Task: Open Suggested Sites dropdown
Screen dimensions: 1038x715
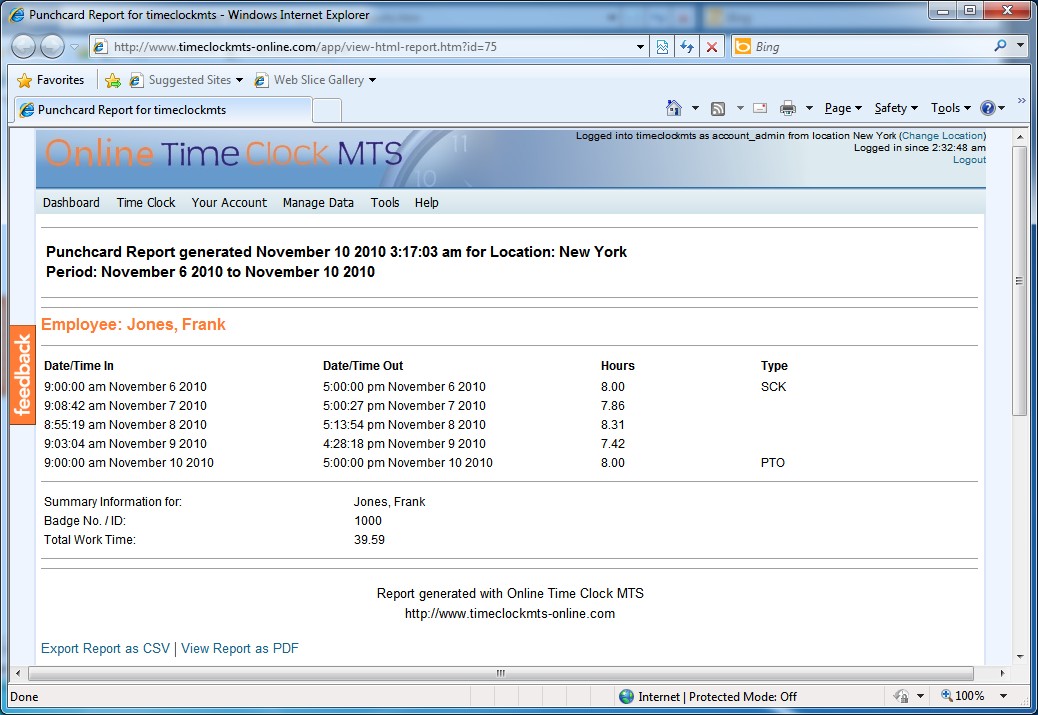Action: pyautogui.click(x=187, y=80)
